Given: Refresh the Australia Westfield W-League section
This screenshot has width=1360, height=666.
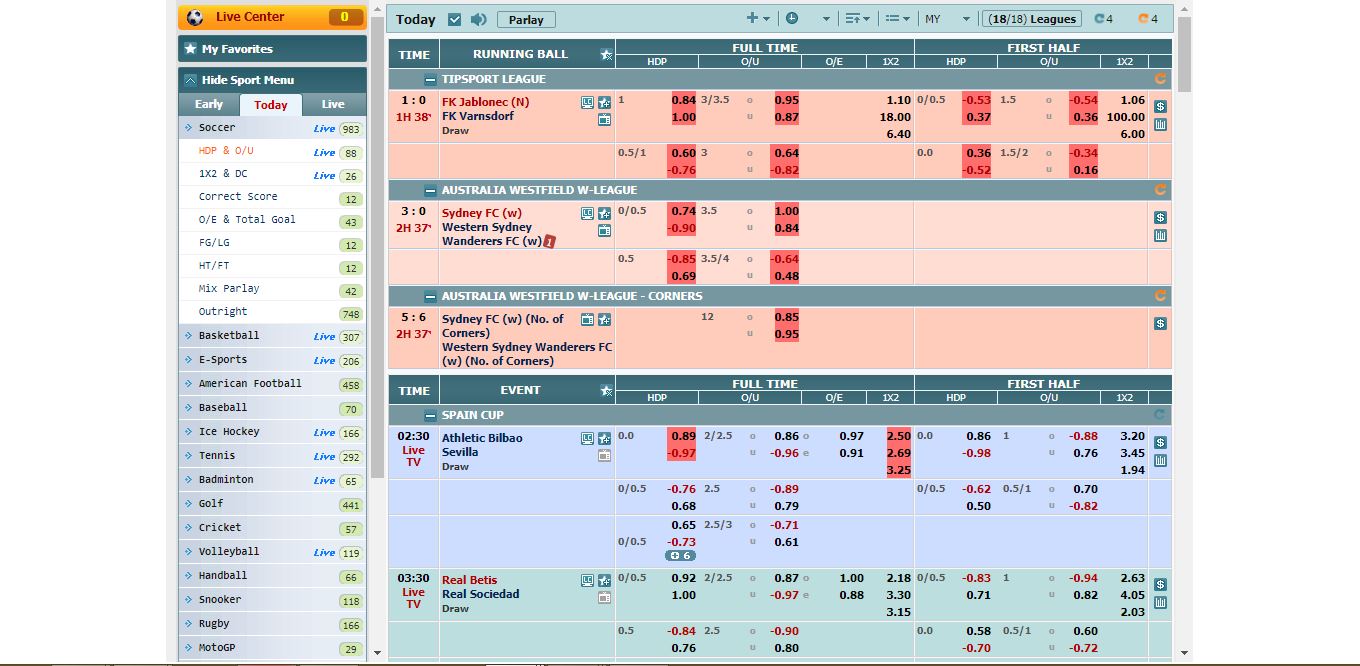Looking at the screenshot, I should (x=1160, y=189).
